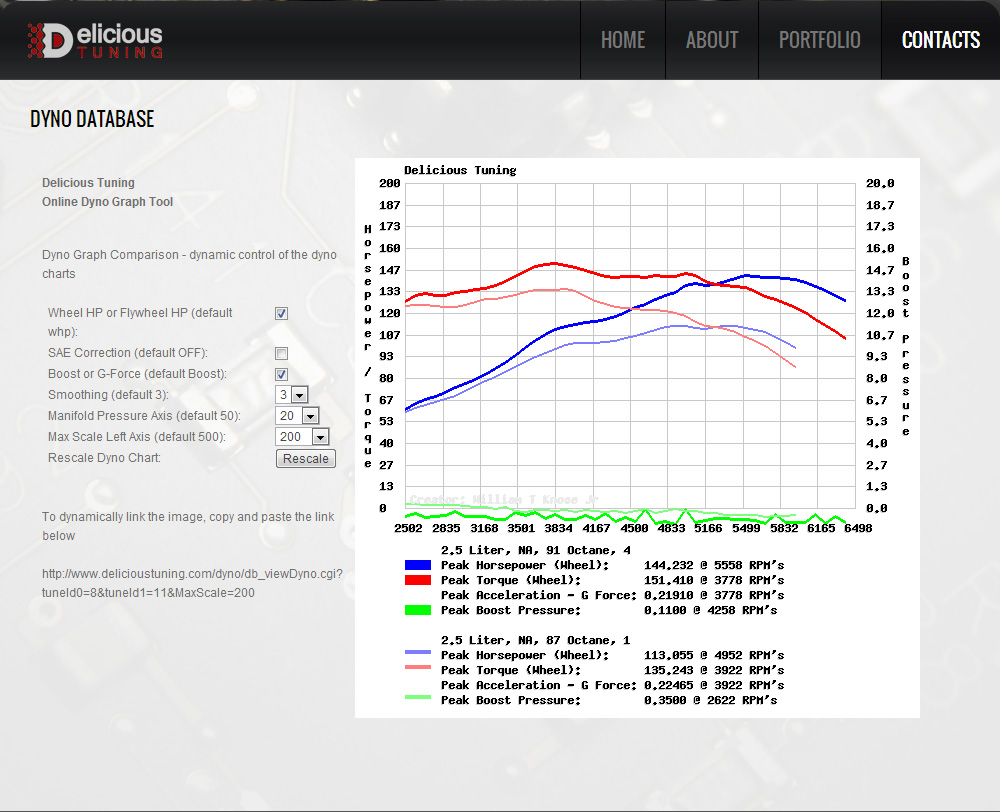Click the light red 87 Octane torque swatch
1000x812 pixels.
pos(418,667)
